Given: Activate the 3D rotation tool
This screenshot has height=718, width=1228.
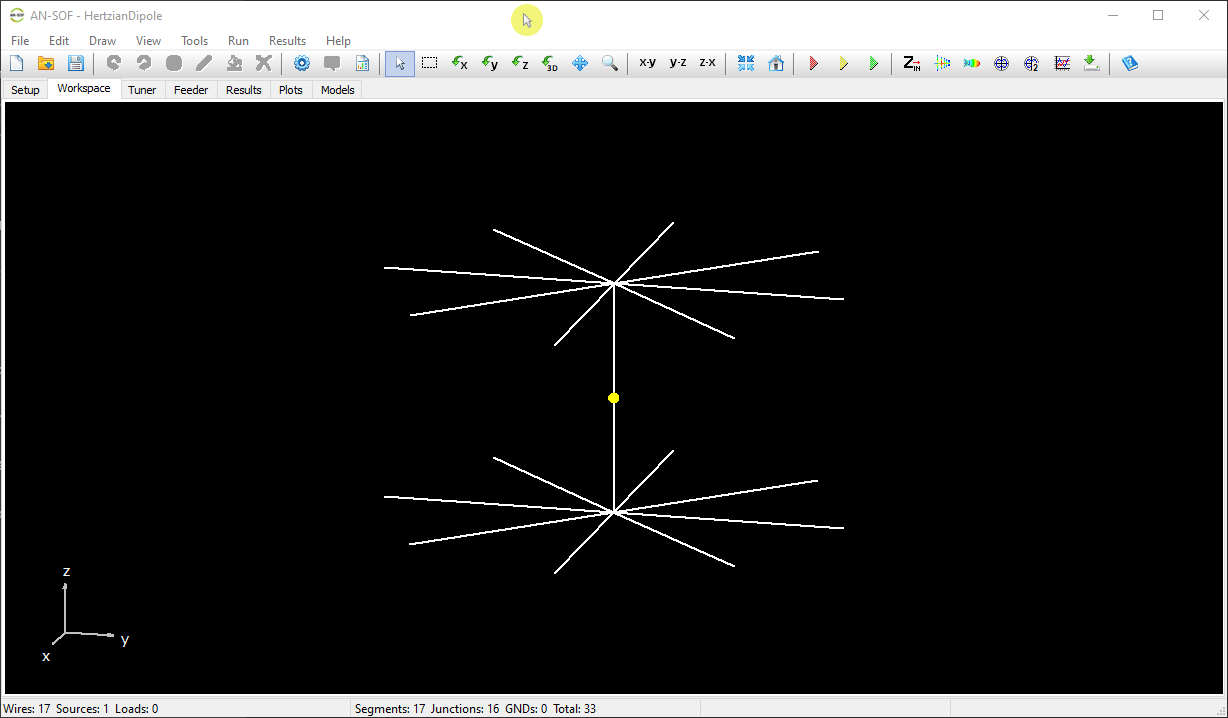Looking at the screenshot, I should click(549, 63).
